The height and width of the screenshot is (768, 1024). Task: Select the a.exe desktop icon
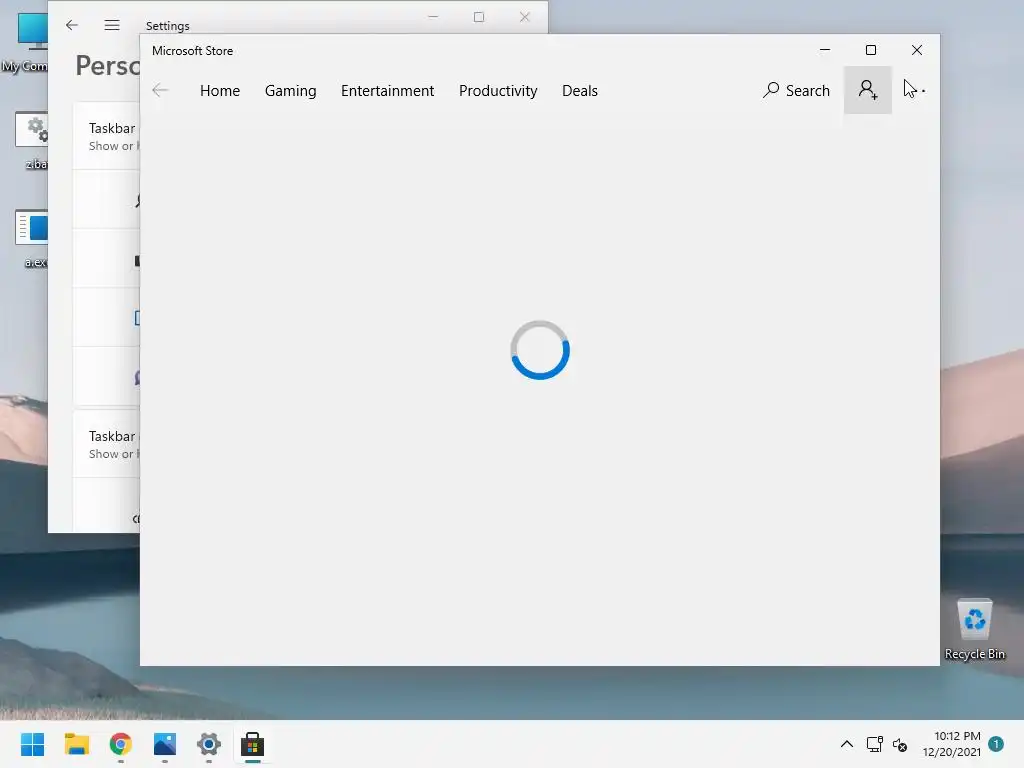tap(31, 238)
